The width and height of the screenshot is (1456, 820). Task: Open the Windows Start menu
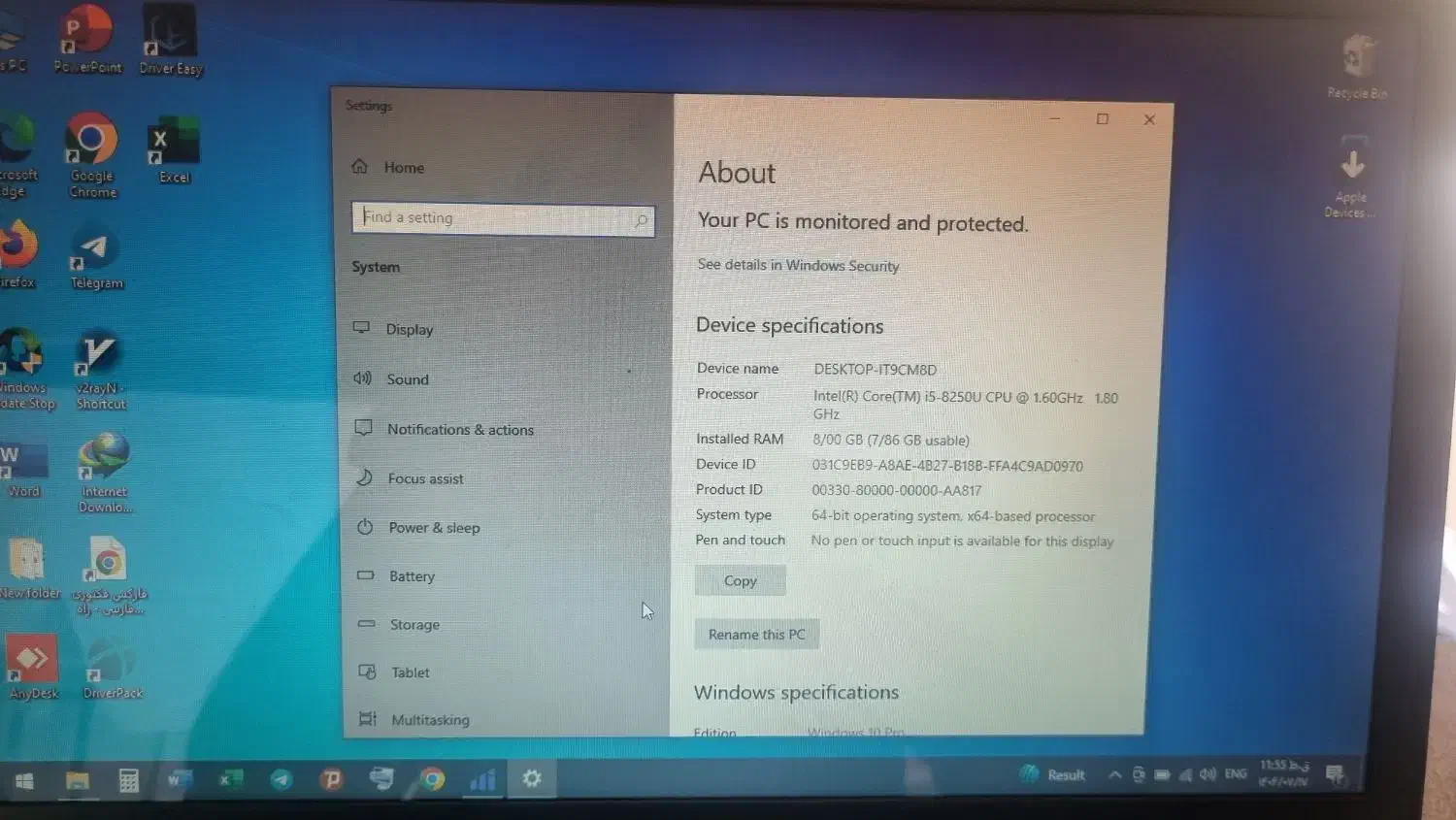tap(24, 781)
